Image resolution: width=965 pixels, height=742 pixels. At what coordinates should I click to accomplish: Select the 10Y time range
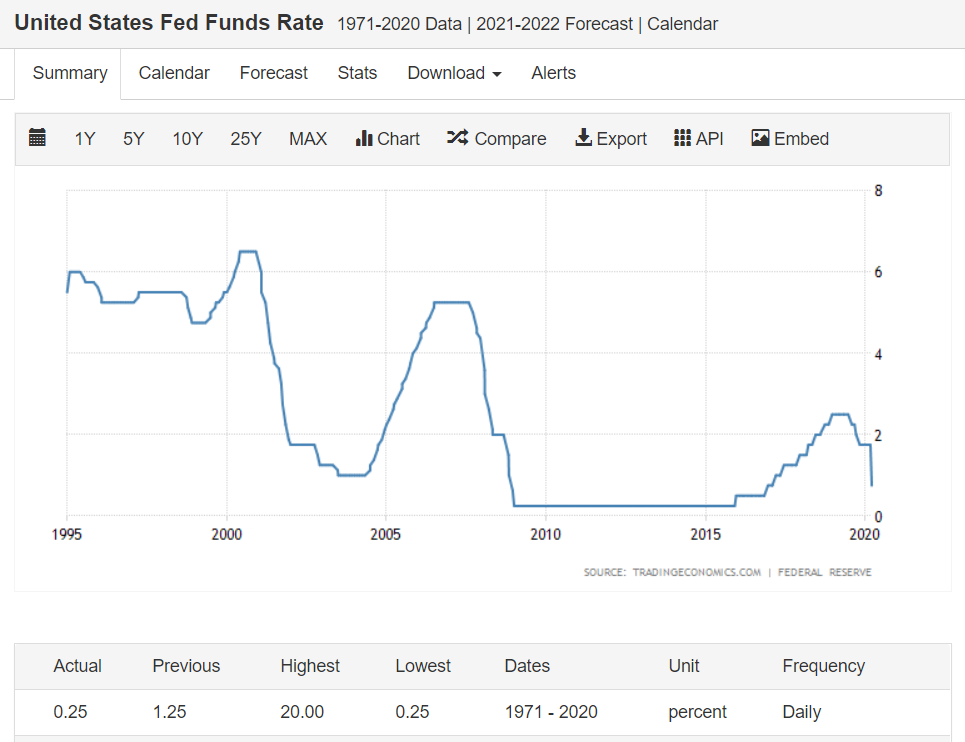click(187, 139)
